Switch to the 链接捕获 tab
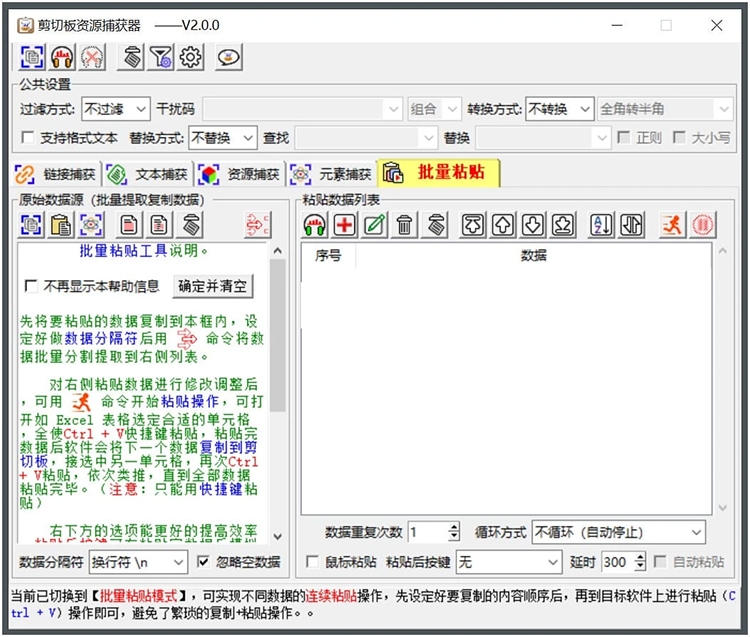 point(56,174)
